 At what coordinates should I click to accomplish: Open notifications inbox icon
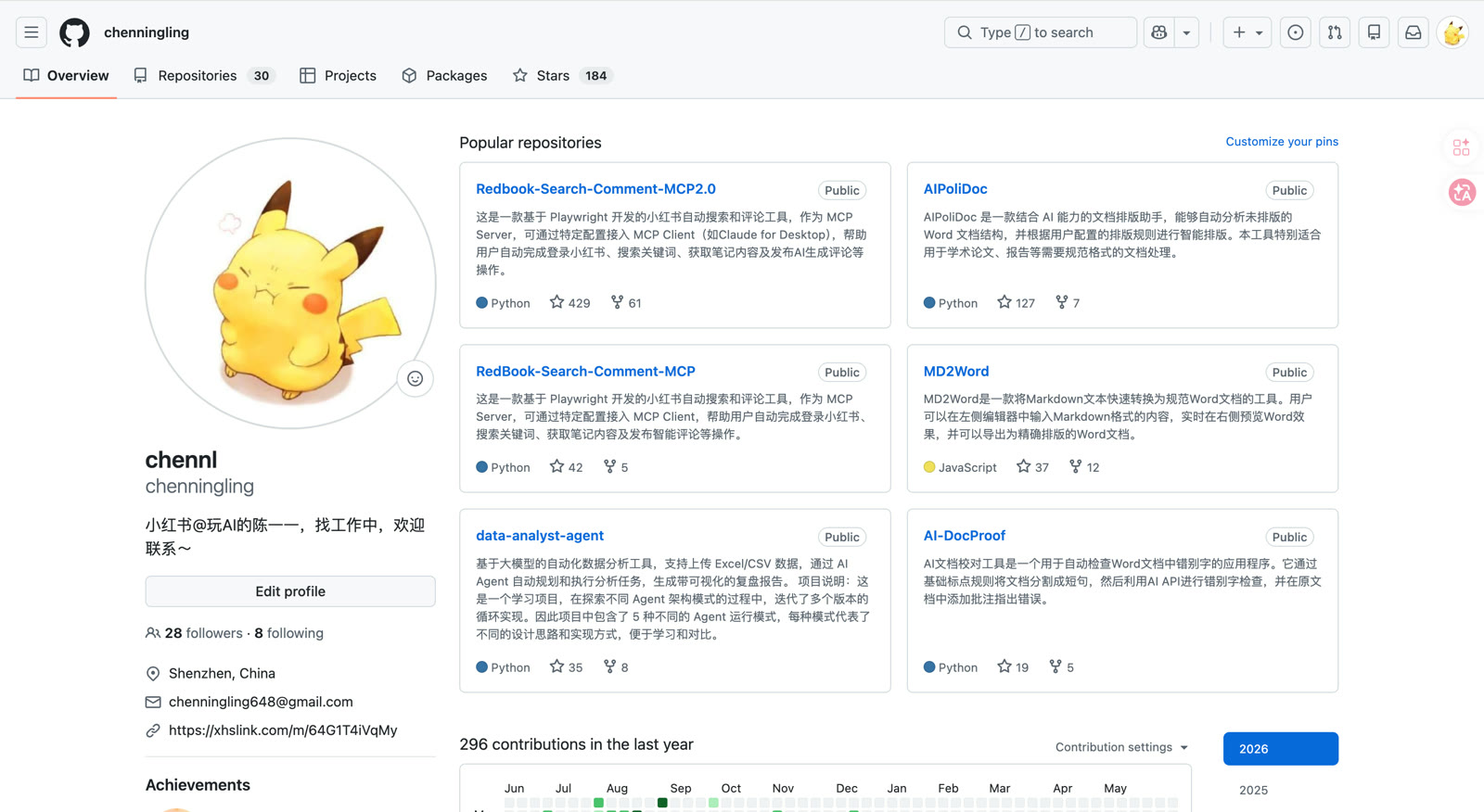[1413, 32]
